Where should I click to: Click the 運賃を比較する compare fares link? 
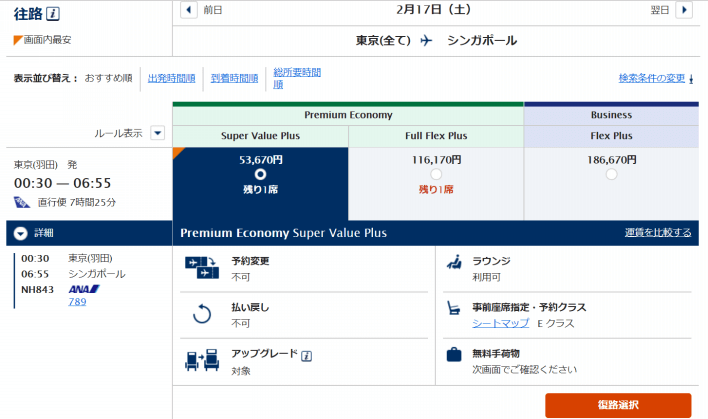(x=657, y=233)
